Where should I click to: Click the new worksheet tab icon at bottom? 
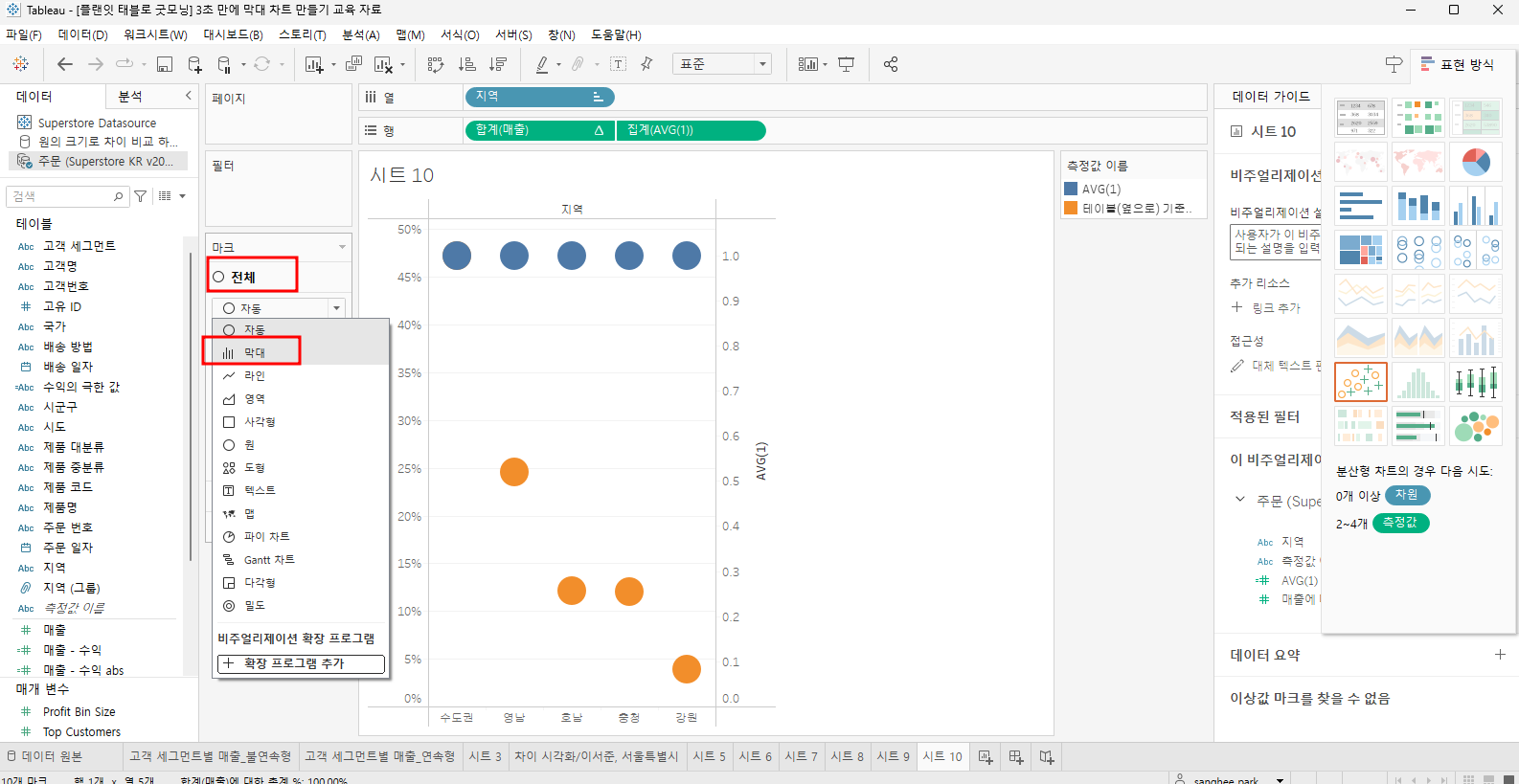pyautogui.click(x=986, y=757)
